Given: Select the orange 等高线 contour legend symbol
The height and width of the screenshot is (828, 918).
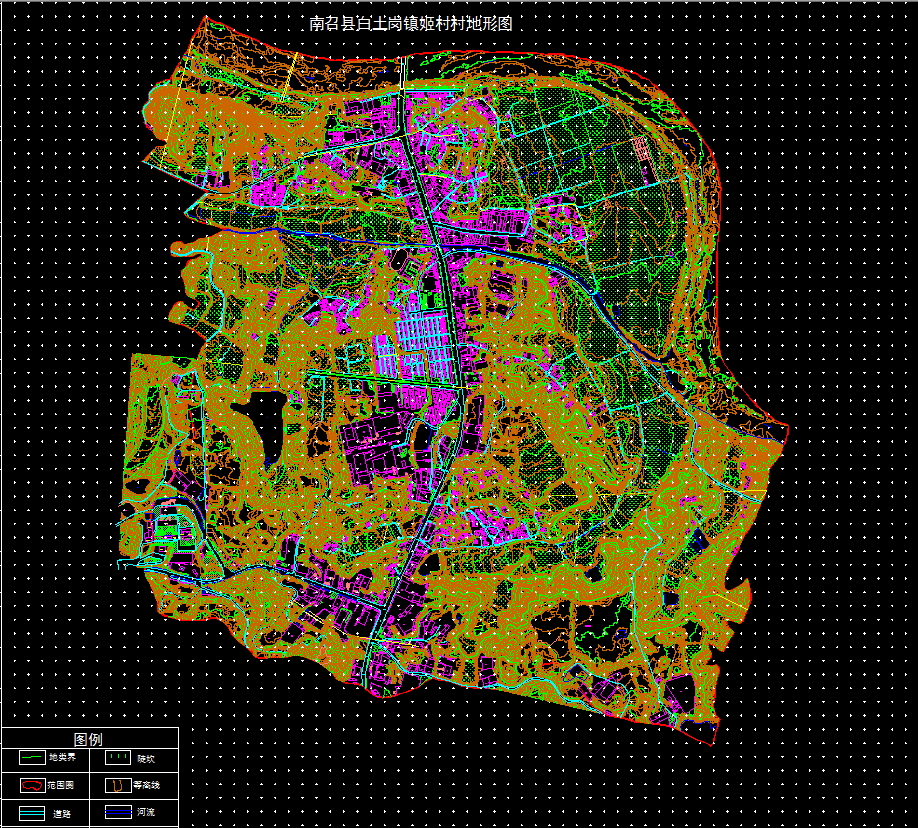Looking at the screenshot, I should [x=118, y=785].
